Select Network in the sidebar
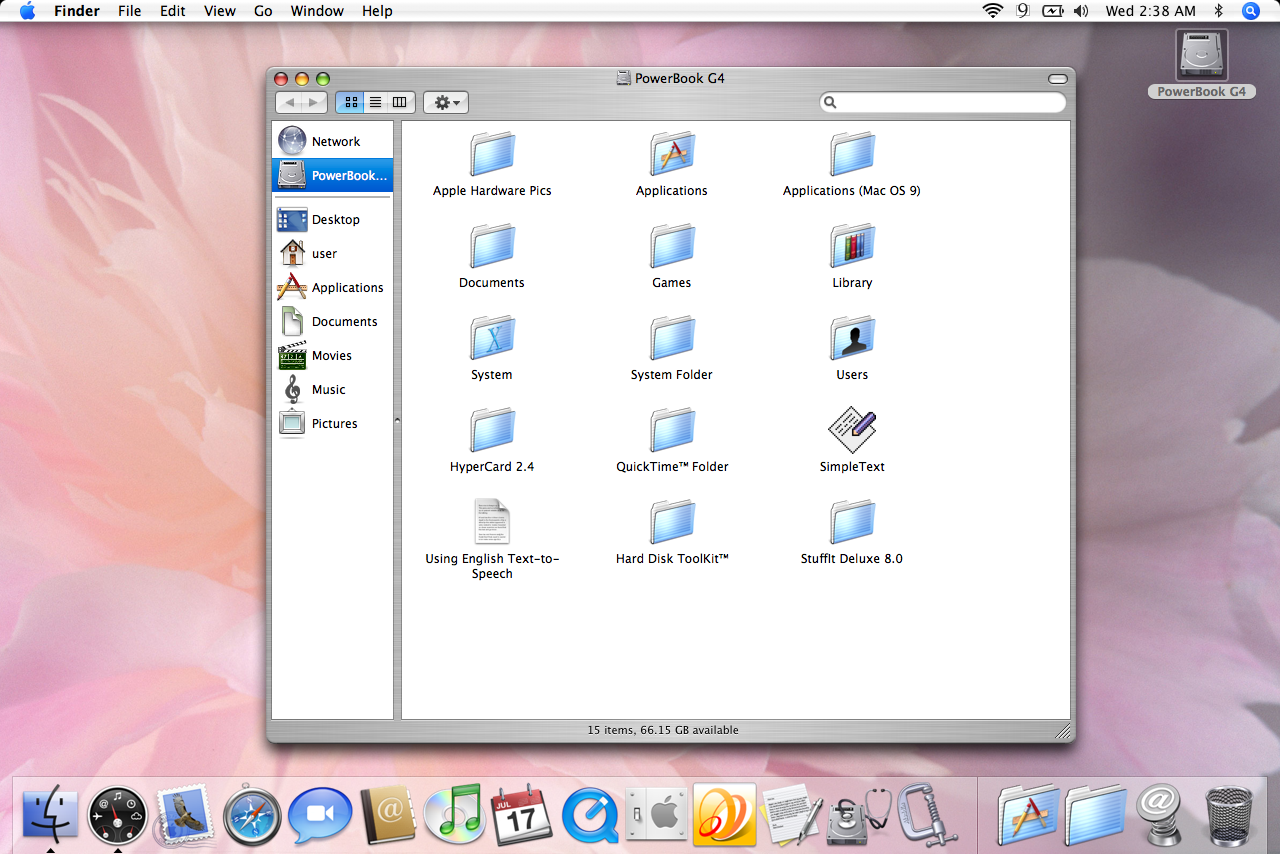Screen dimensions: 1280x854 click(x=333, y=141)
